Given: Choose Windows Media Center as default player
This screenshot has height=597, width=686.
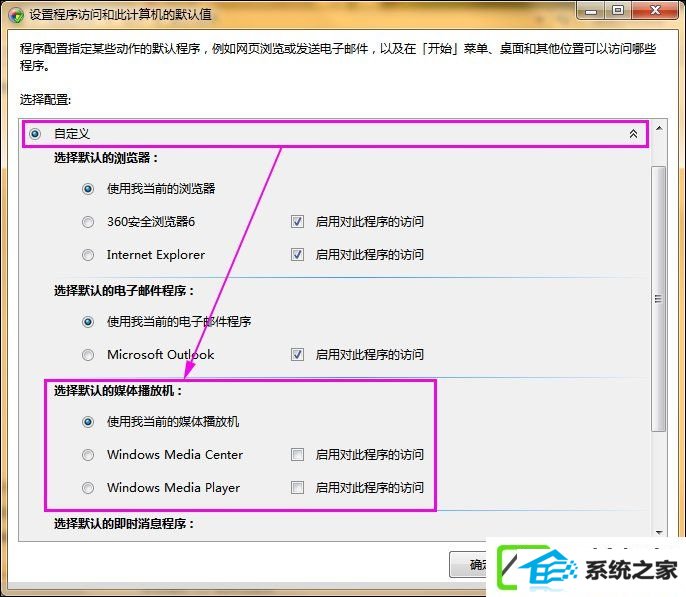Looking at the screenshot, I should click(88, 455).
